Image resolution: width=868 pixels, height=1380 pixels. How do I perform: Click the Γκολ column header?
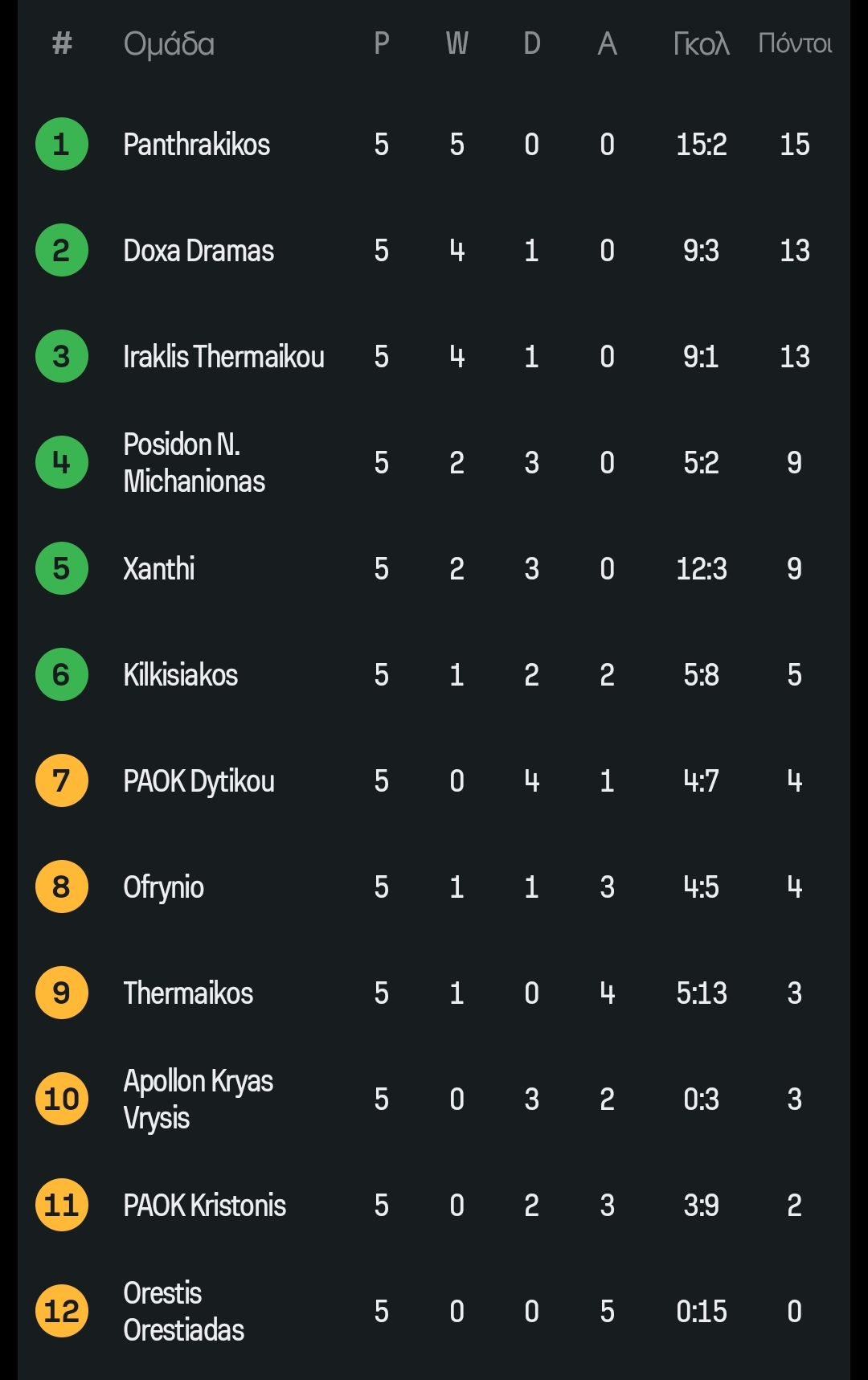pos(701,43)
